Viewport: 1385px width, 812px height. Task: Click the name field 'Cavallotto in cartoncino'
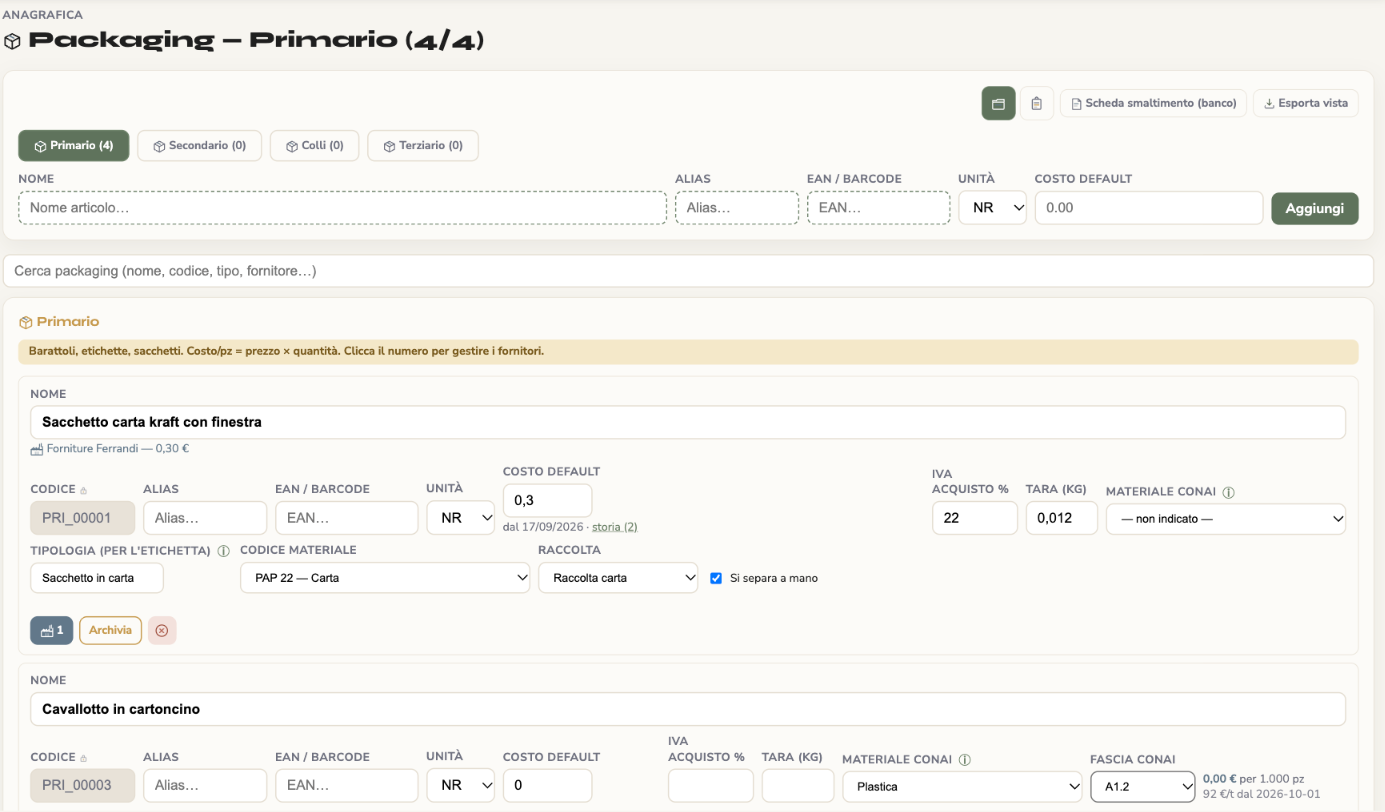click(688, 709)
